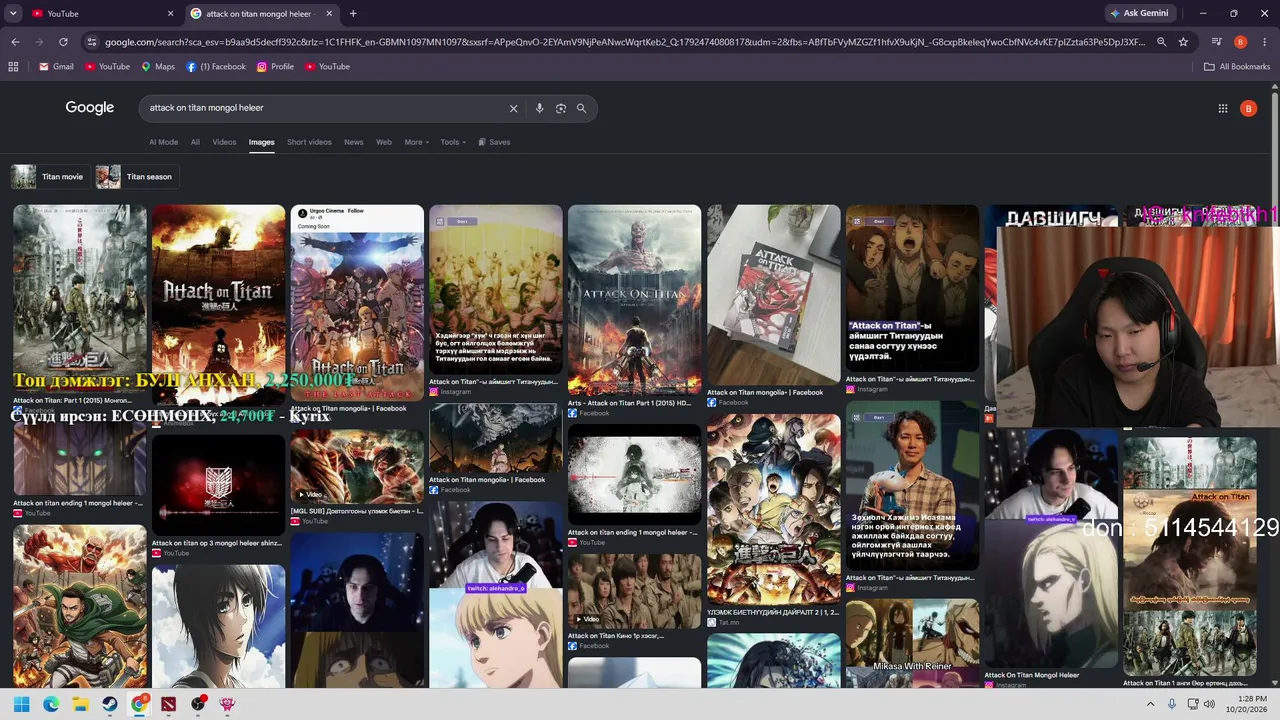The image size is (1280, 720).
Task: Open Dota 2 from the taskbar
Action: pos(168,704)
